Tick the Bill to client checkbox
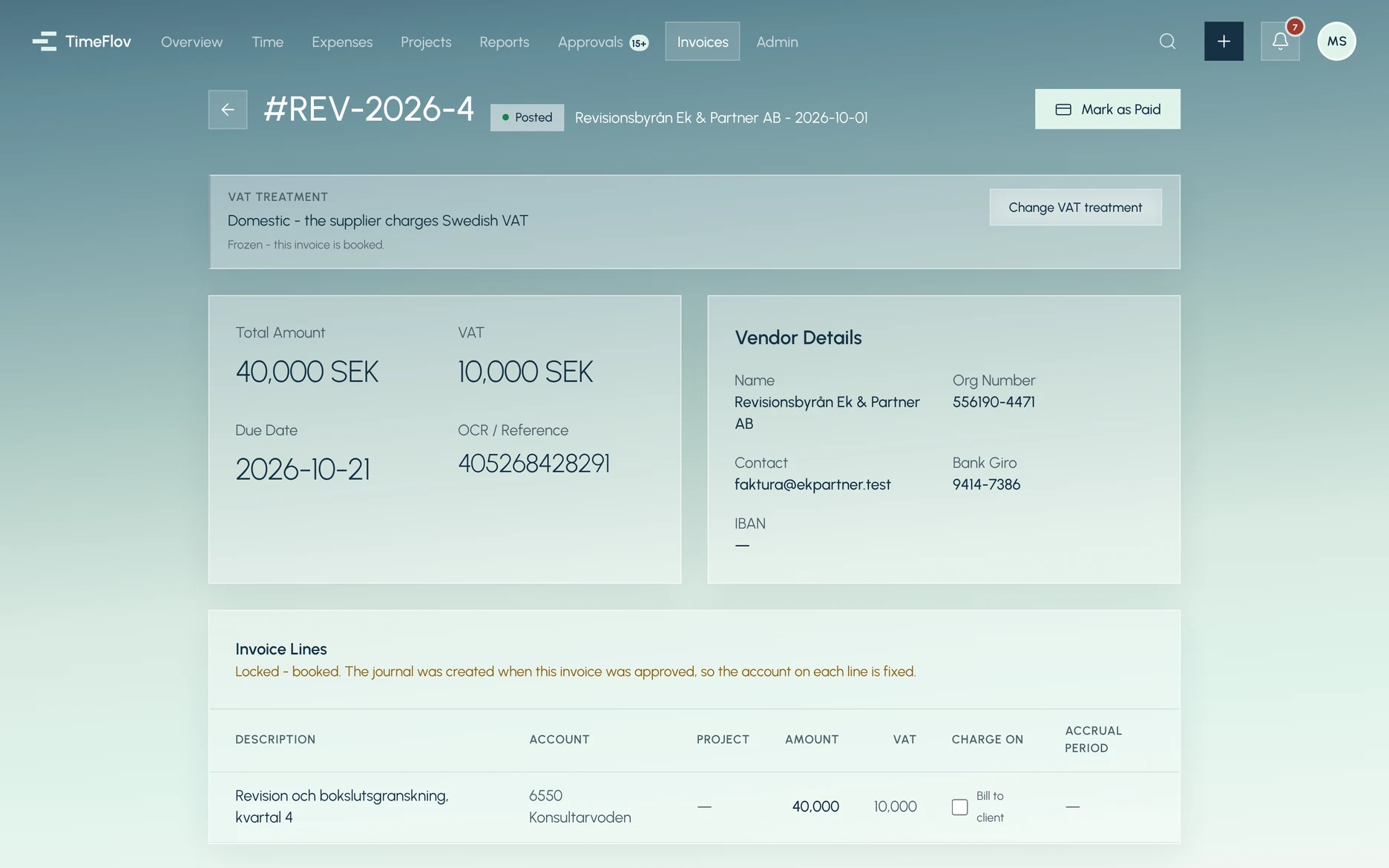1389x868 pixels. pyautogui.click(x=959, y=807)
